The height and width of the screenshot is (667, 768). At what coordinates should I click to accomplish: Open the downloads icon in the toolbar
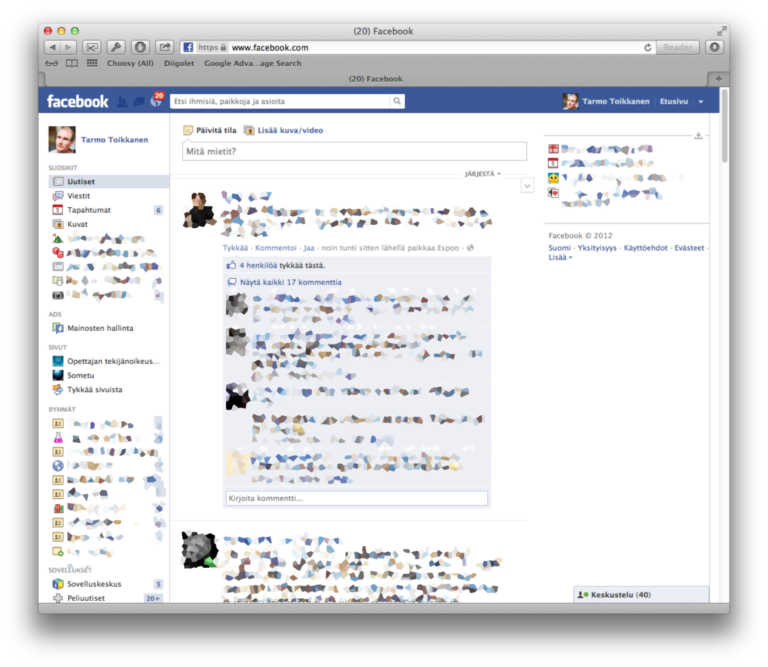click(715, 47)
